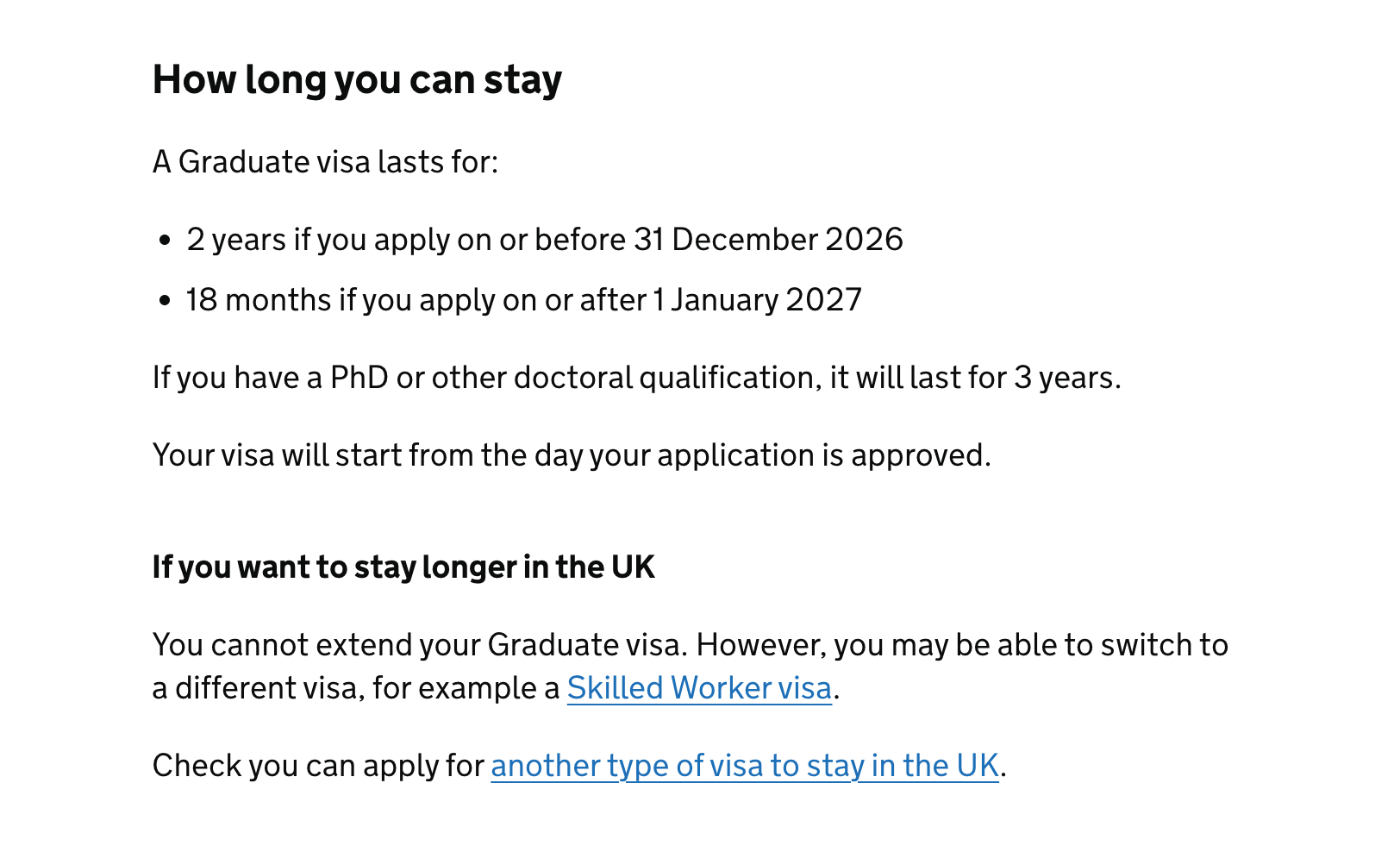Click the 'A Graduate visa lasts for:' text

[x=325, y=162]
